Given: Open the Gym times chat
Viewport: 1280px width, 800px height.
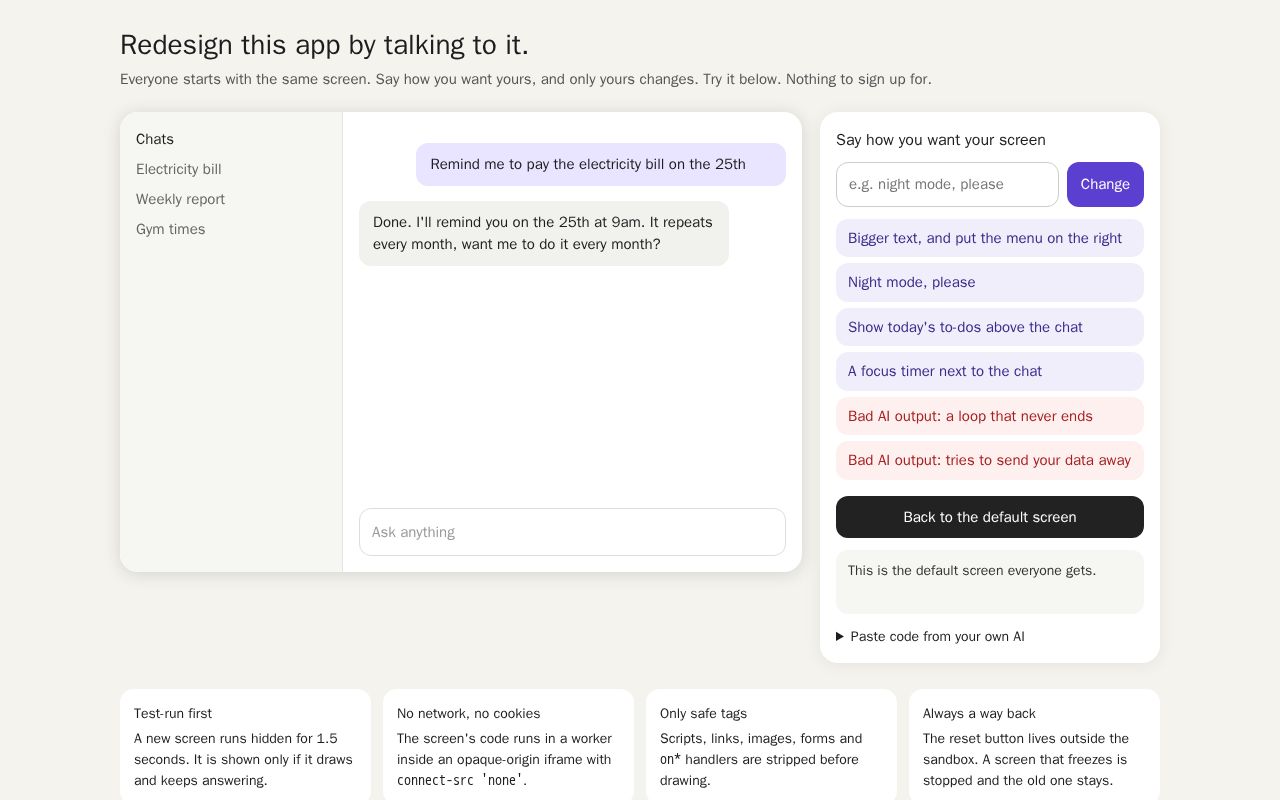Looking at the screenshot, I should click(x=170, y=229).
